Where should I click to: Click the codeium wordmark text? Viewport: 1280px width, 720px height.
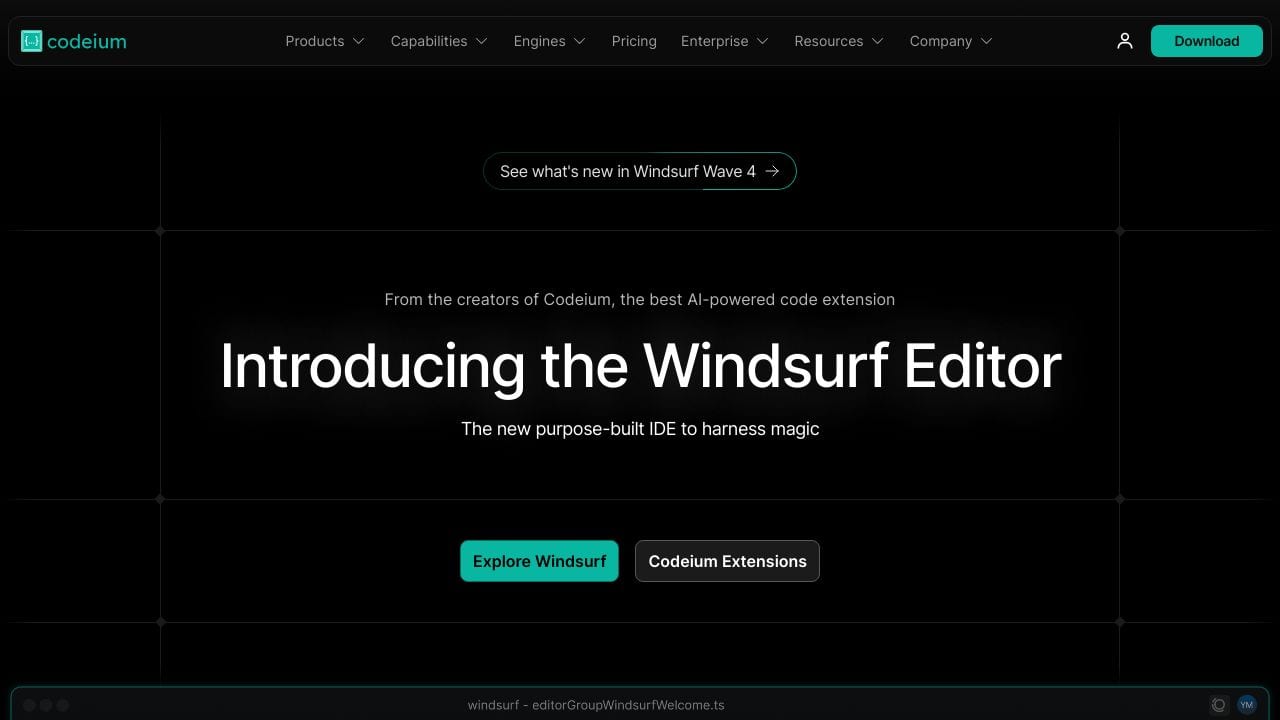[x=87, y=41]
